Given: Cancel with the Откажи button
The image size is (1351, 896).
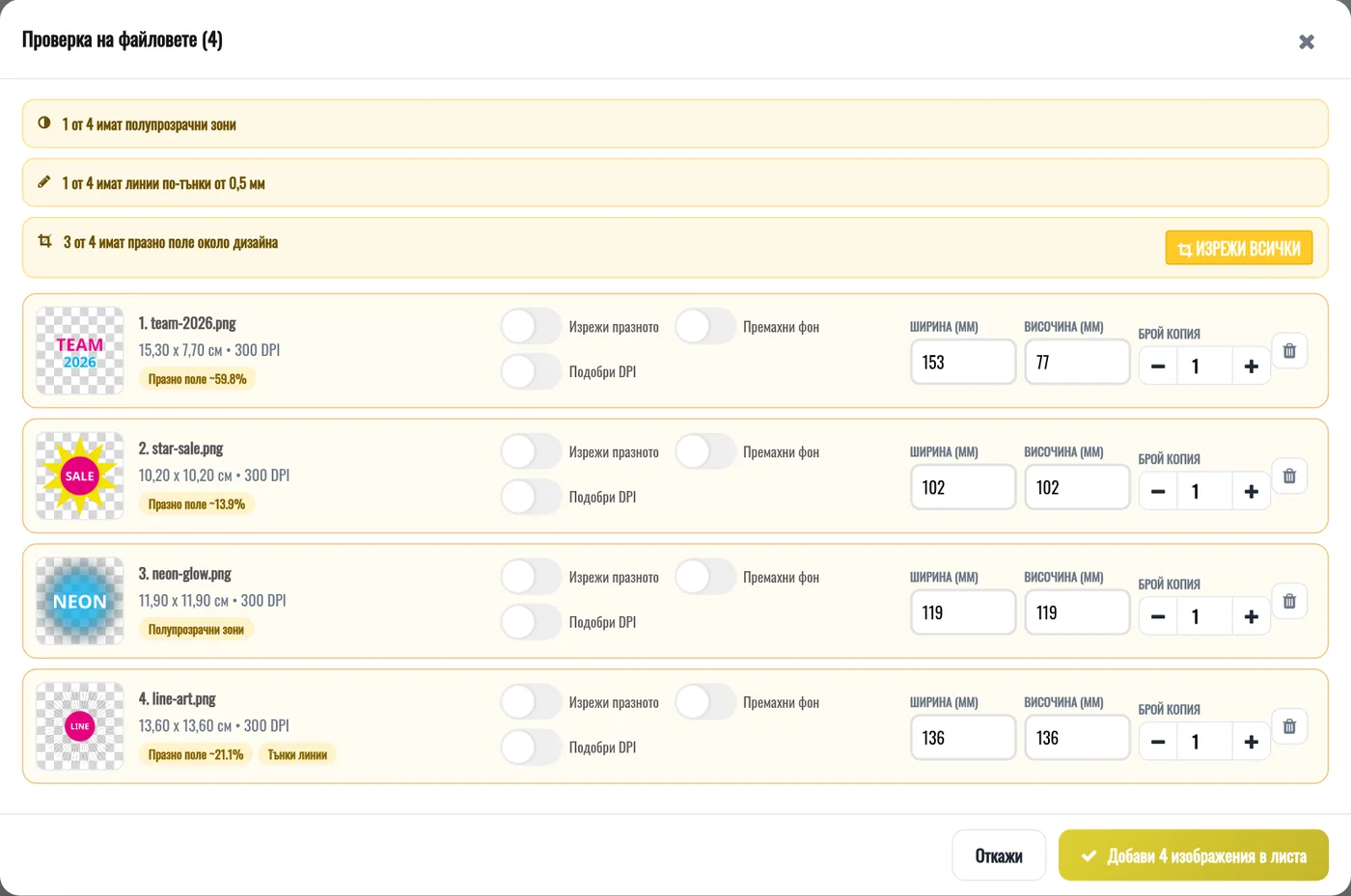Looking at the screenshot, I should click(999, 855).
